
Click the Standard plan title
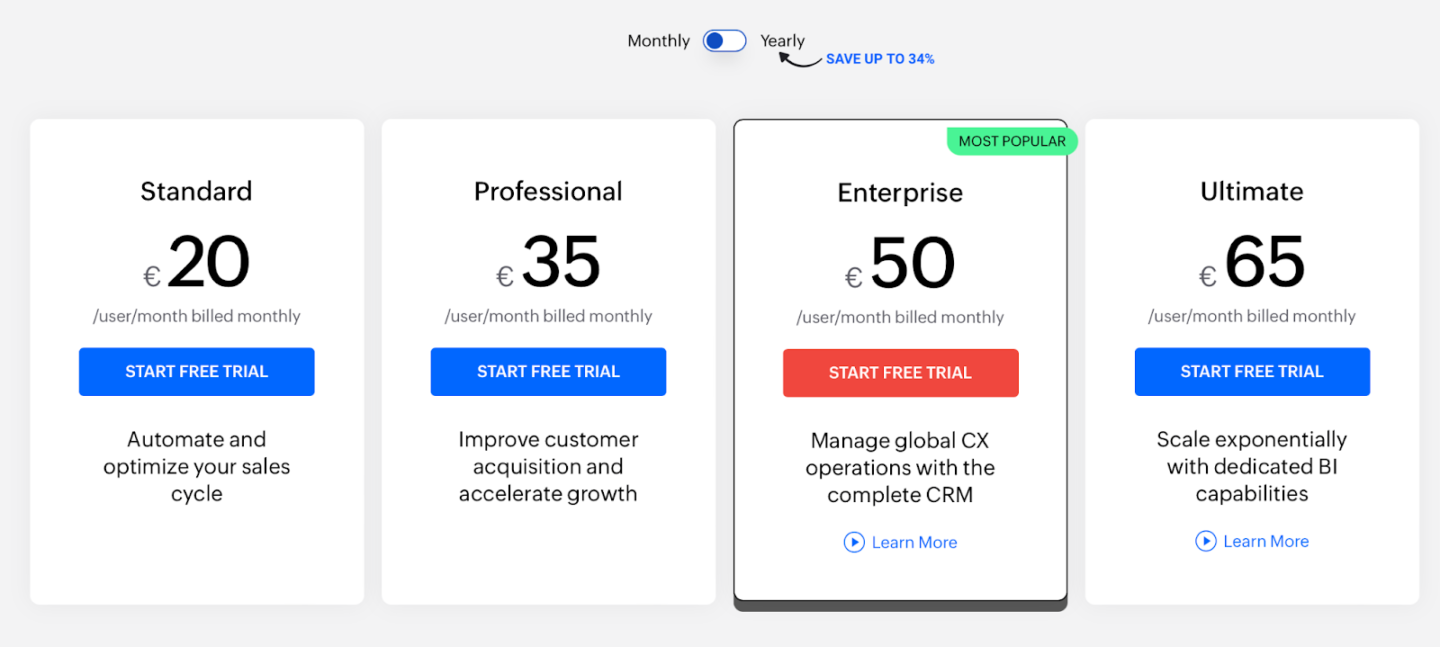click(196, 191)
